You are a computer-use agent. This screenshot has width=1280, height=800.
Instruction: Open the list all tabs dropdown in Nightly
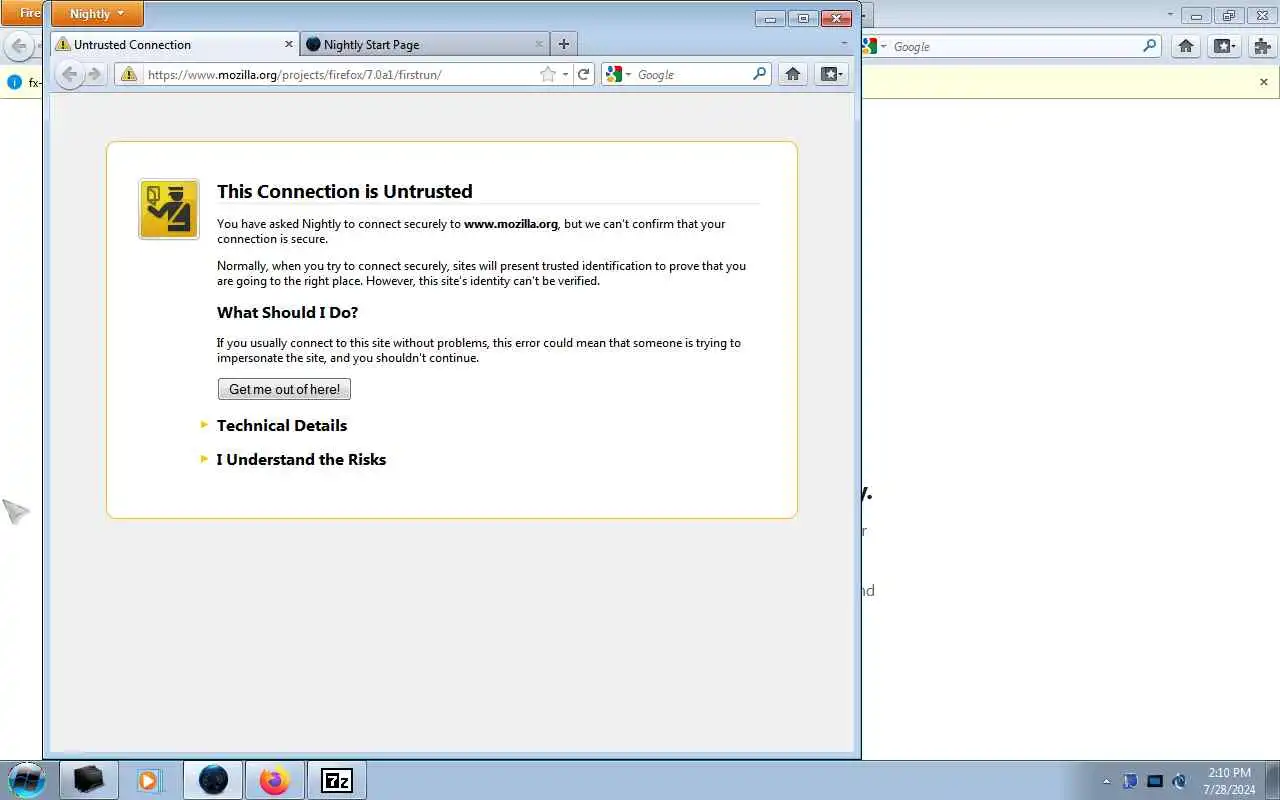click(844, 44)
